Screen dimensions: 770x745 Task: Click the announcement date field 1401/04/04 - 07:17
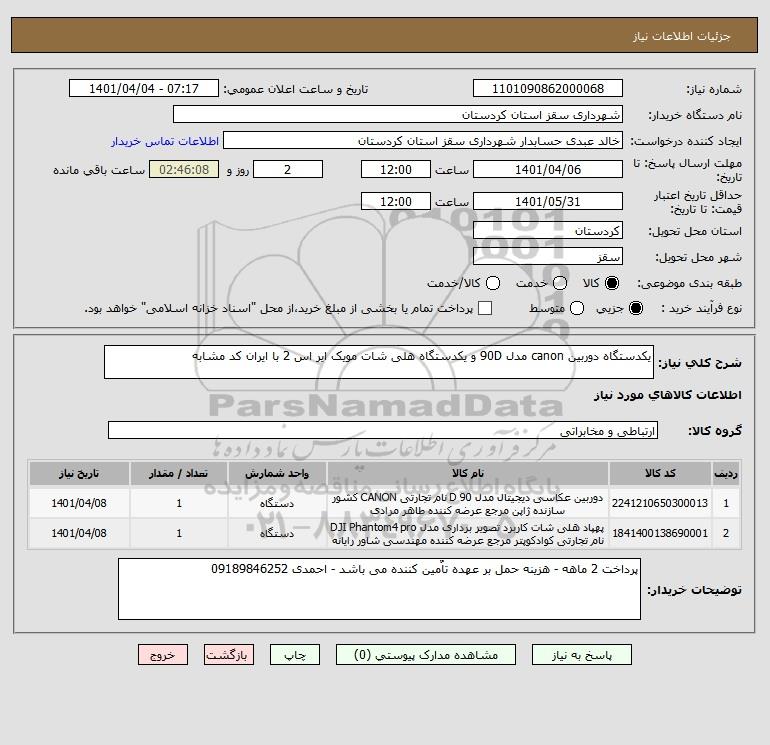click(x=144, y=88)
